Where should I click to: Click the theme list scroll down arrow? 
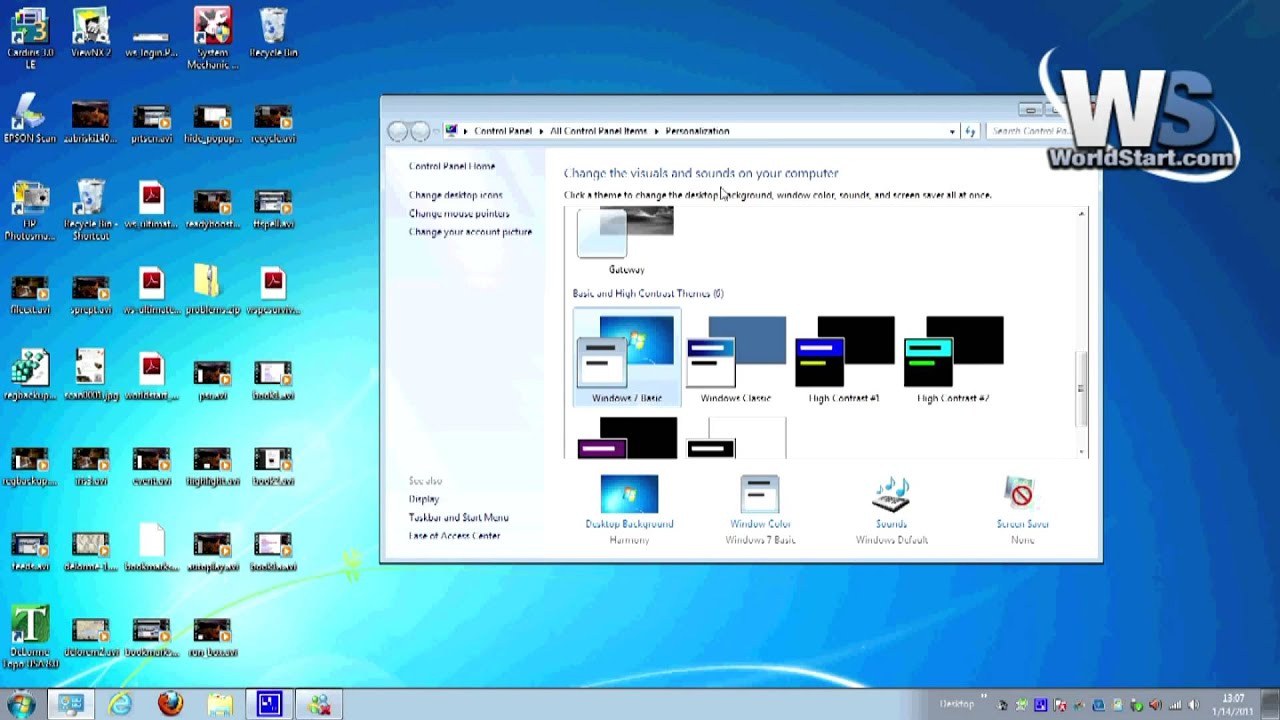[x=1081, y=452]
